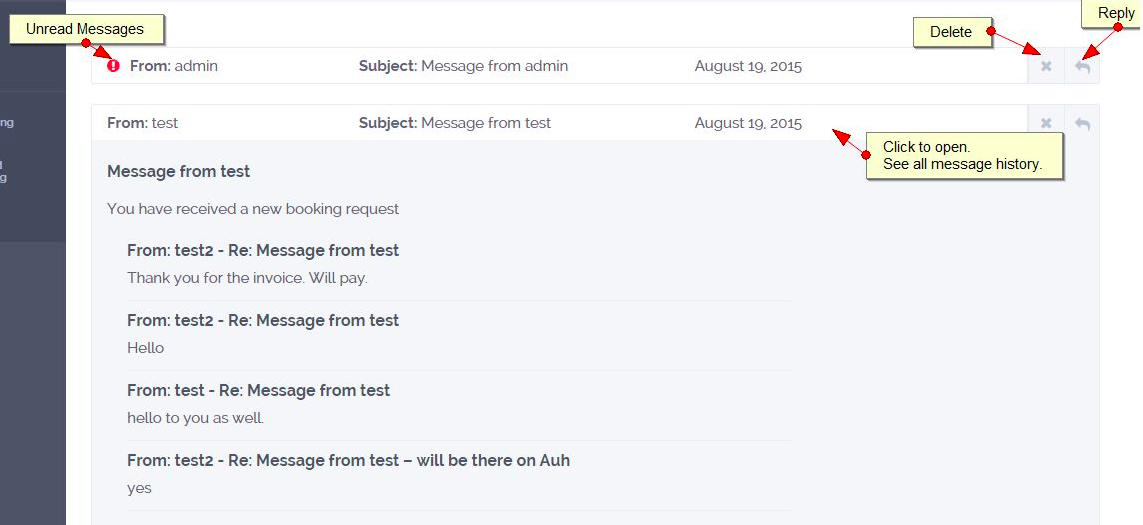Click the test message date August 19, 2015

click(748, 123)
